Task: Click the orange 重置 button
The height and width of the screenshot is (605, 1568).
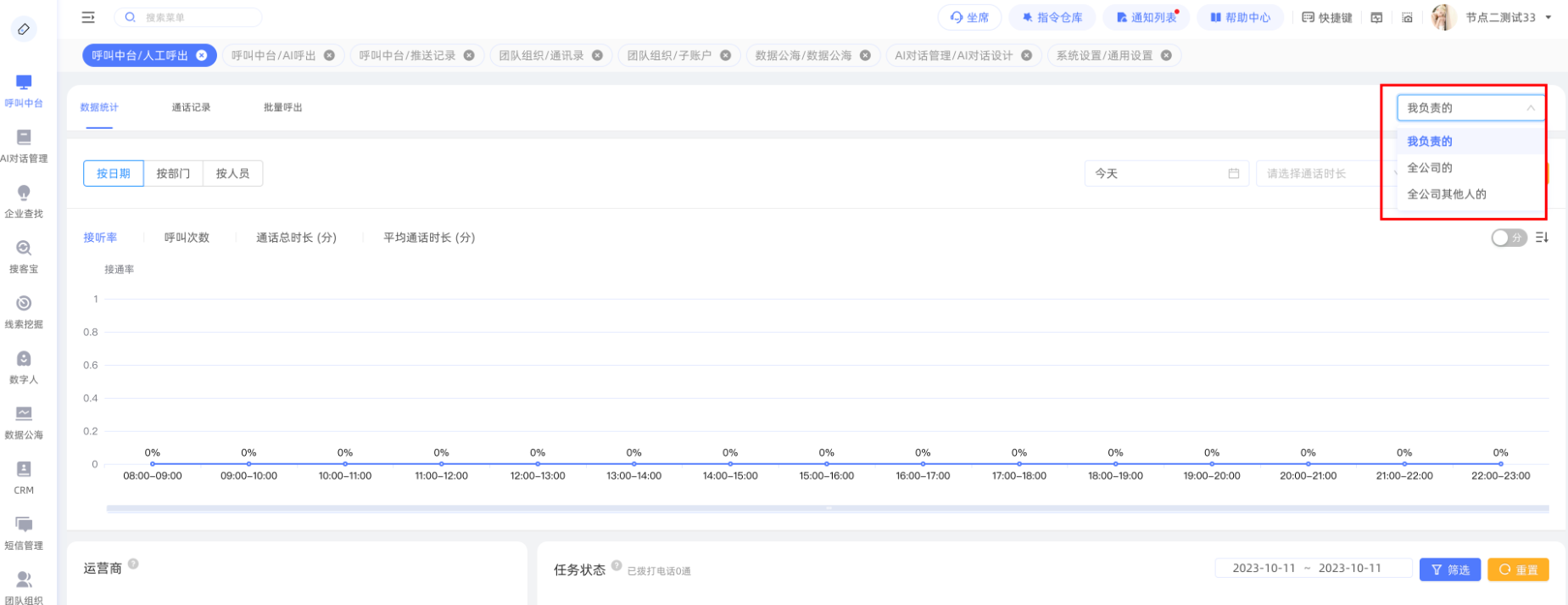Action: 1518,569
